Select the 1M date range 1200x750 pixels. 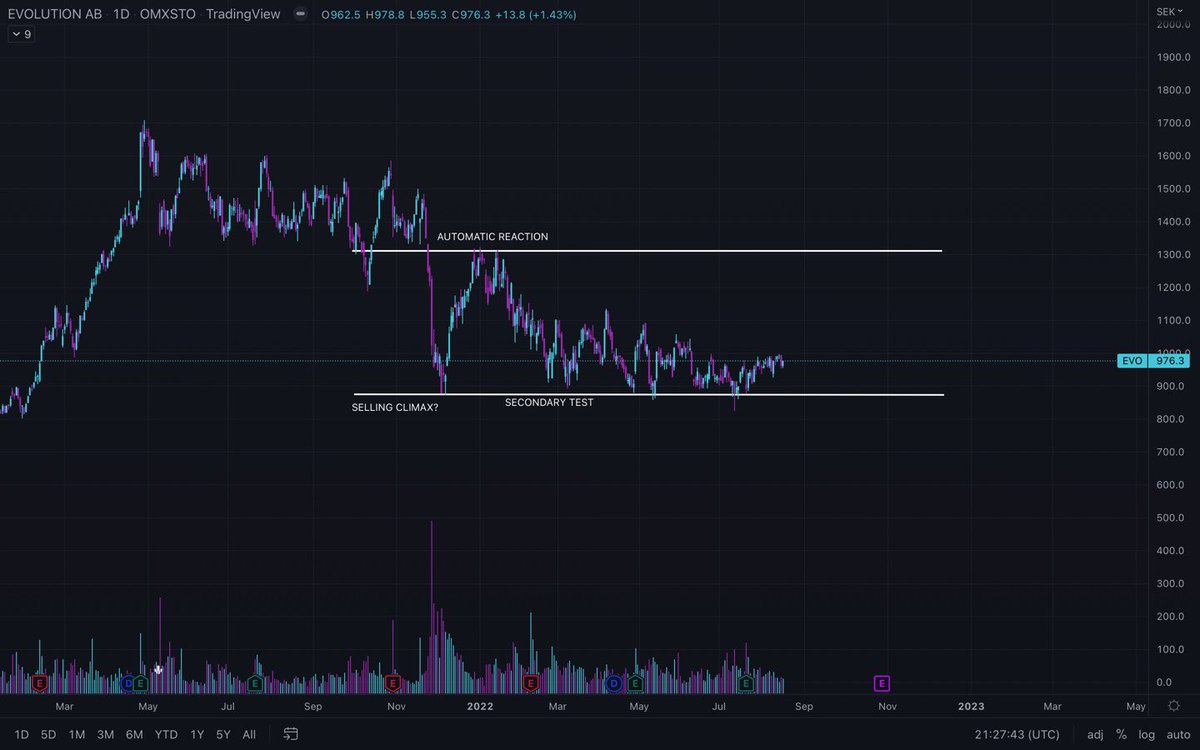(76, 734)
